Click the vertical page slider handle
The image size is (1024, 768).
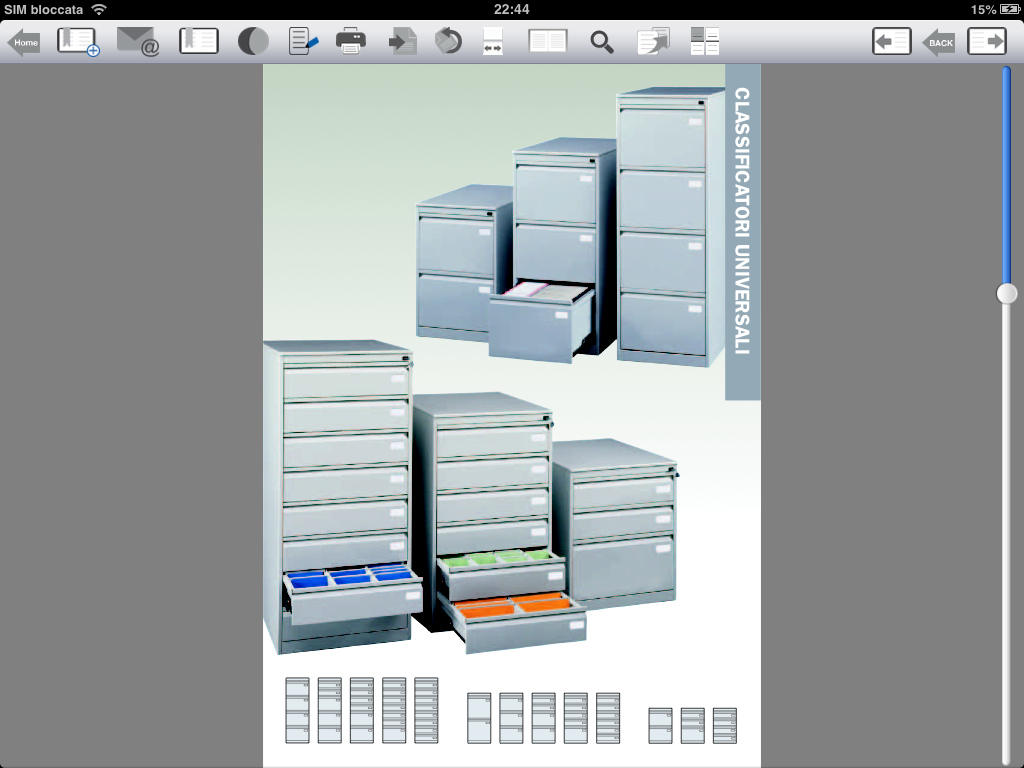click(1007, 293)
